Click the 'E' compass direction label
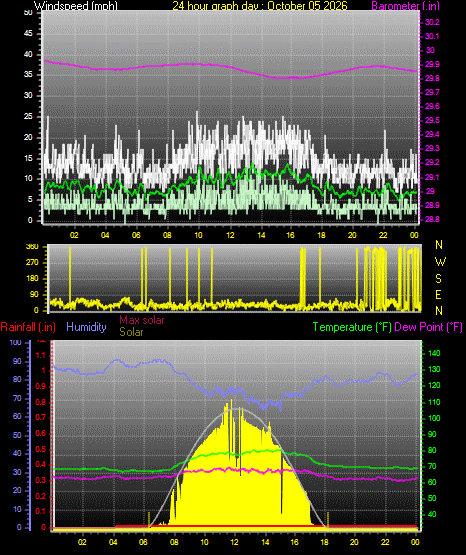This screenshot has width=466, height=555. pos(438,294)
